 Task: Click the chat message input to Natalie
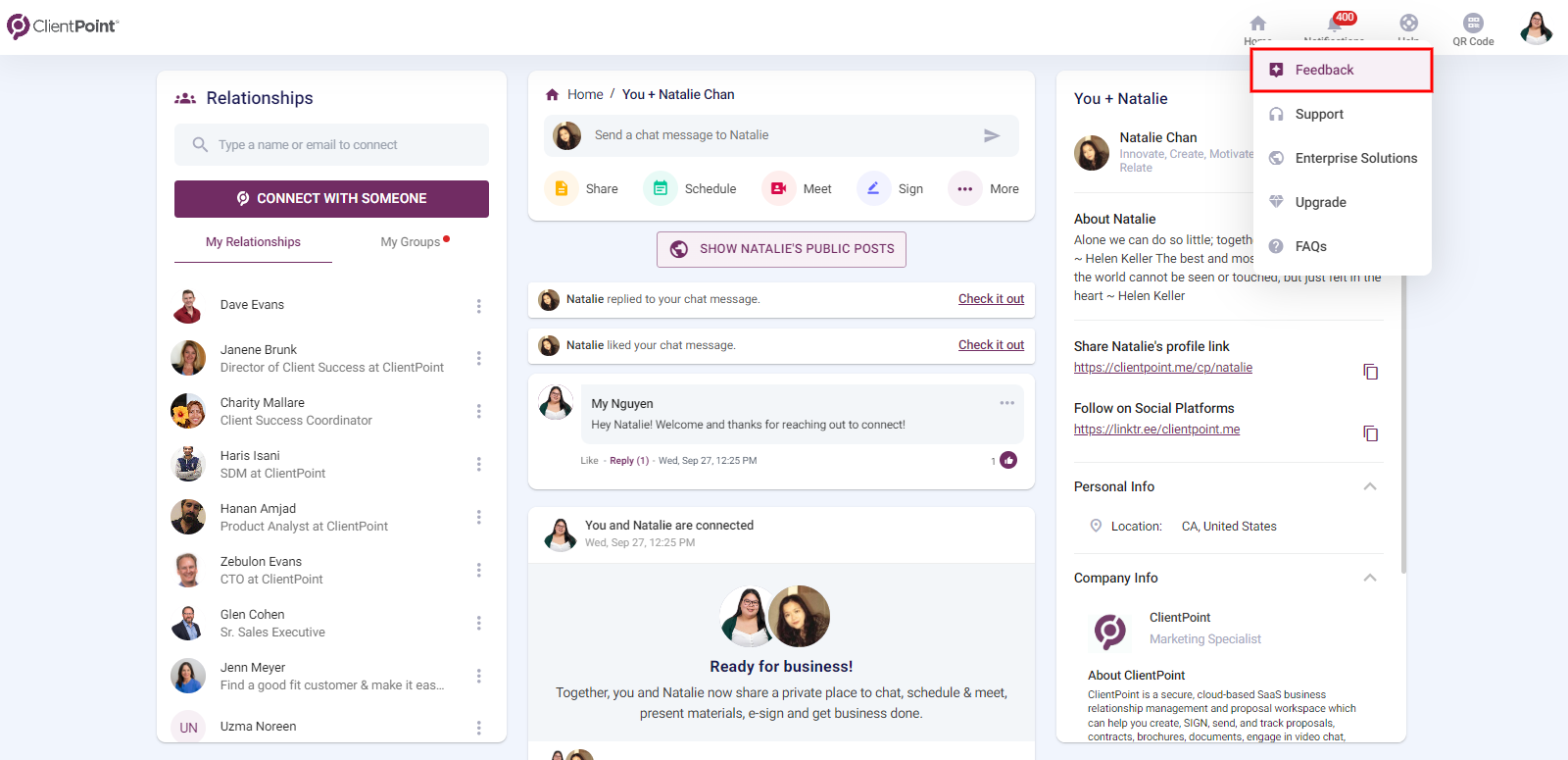tap(779, 135)
